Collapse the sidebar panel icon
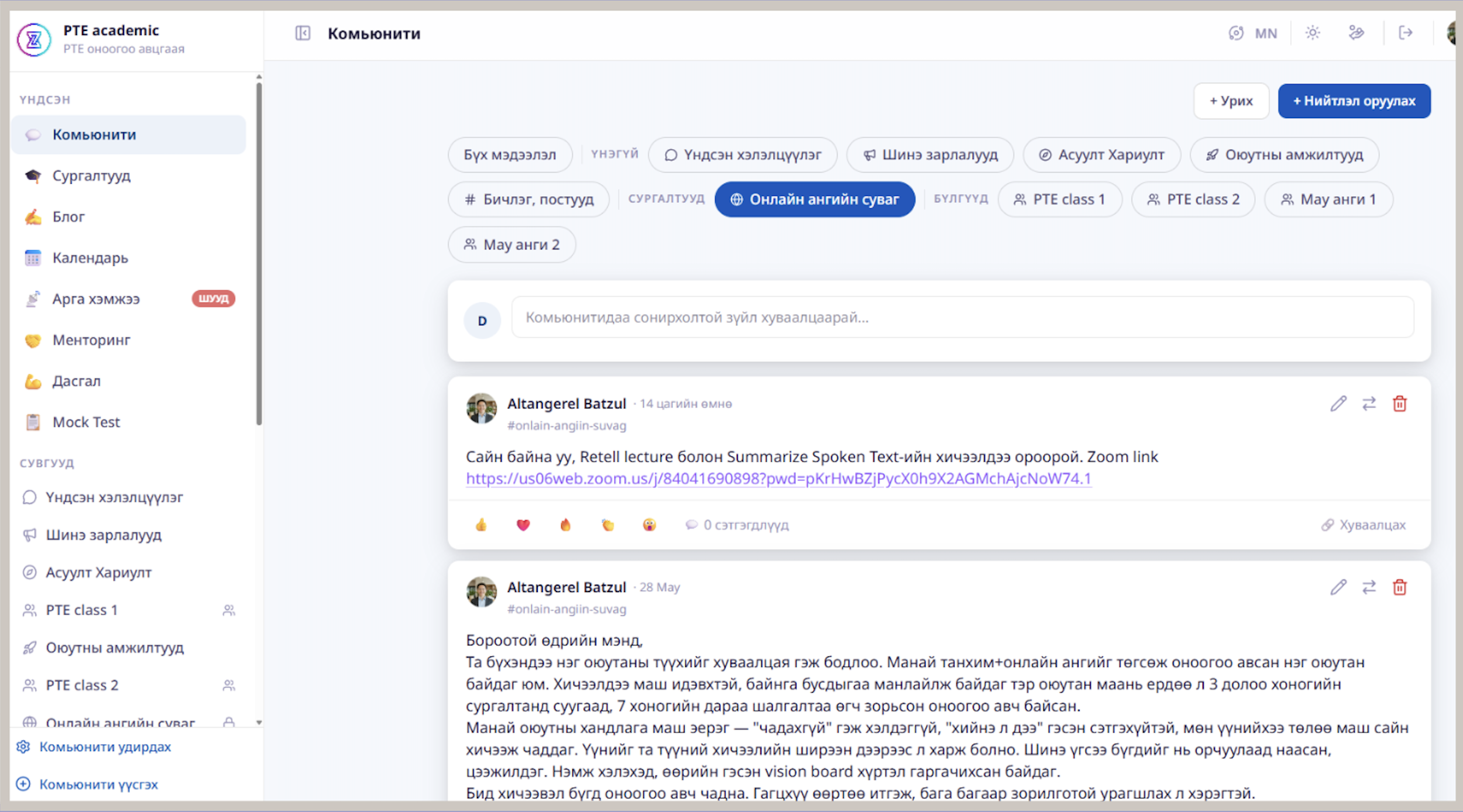 303,33
